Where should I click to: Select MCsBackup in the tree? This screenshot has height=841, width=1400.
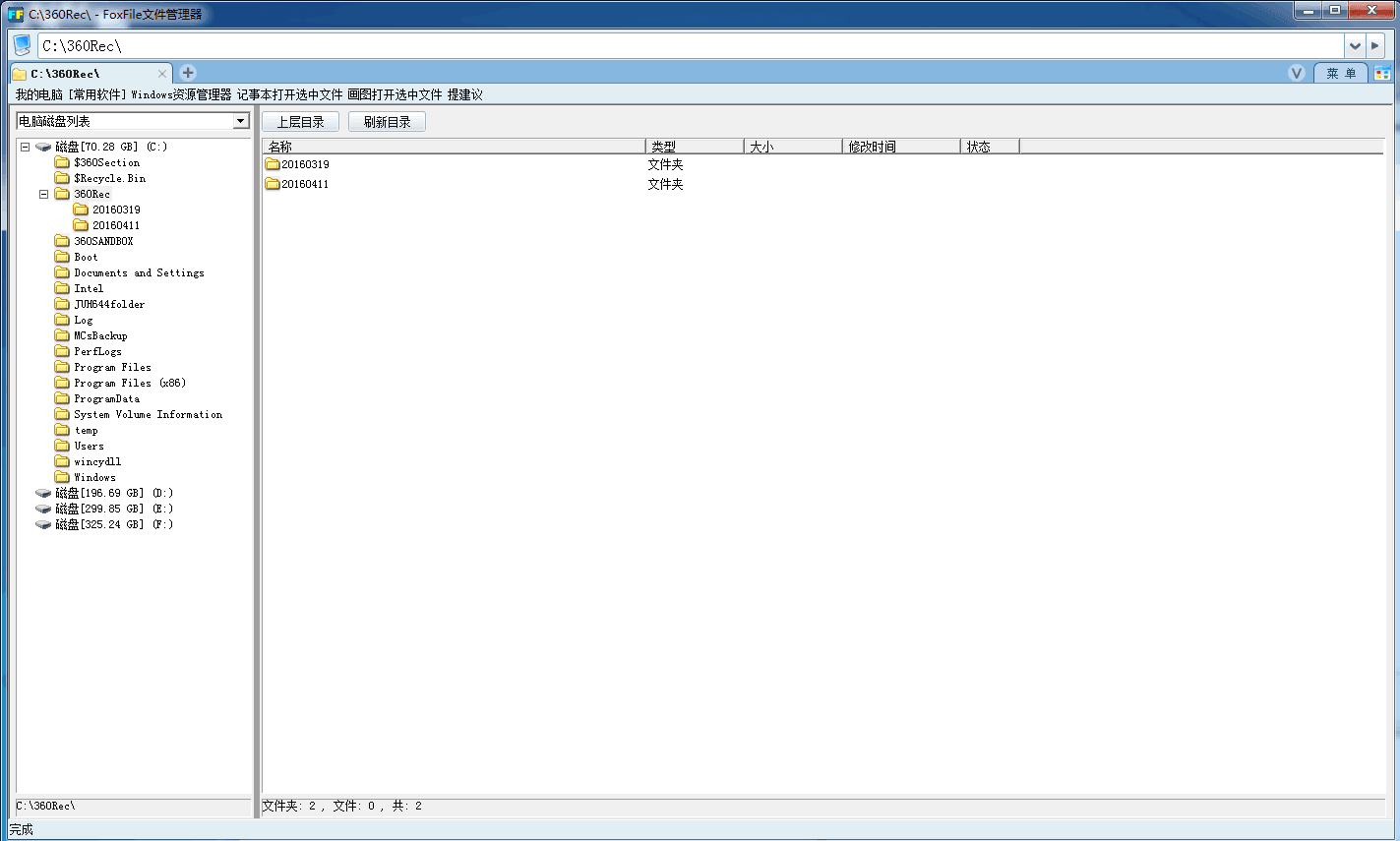100,335
